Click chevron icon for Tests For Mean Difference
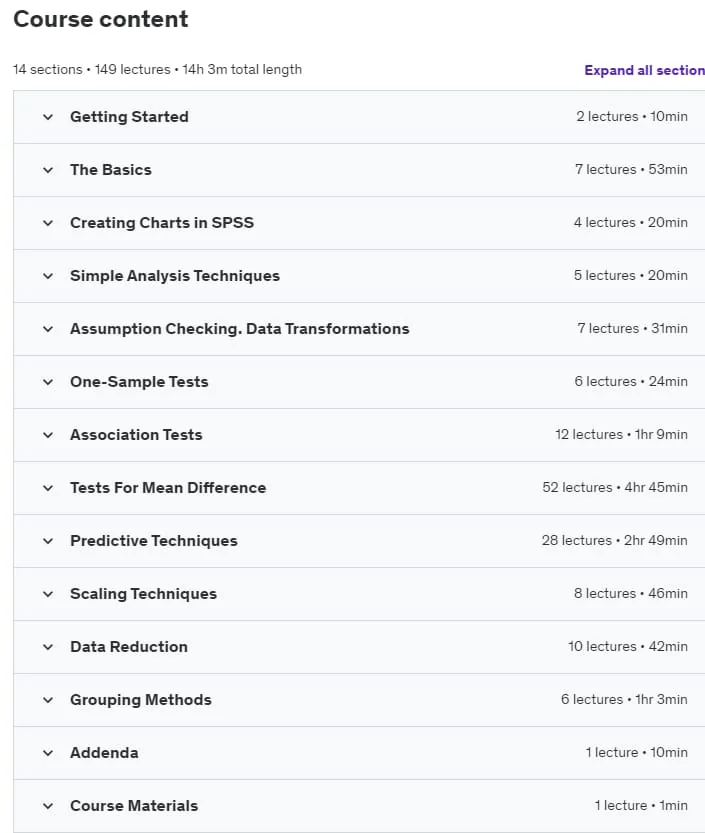 (48, 488)
